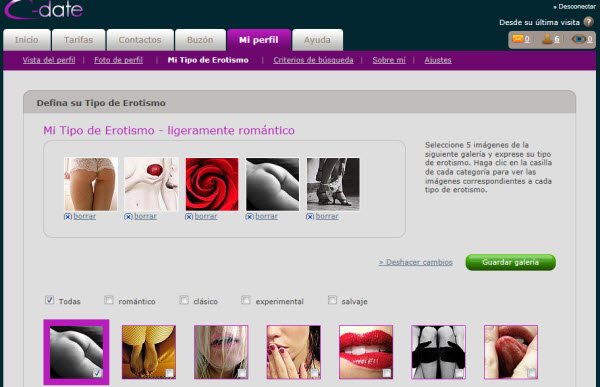Open Foto de perfil submenu link
Image resolution: width=600 pixels, height=387 pixels.
118,60
